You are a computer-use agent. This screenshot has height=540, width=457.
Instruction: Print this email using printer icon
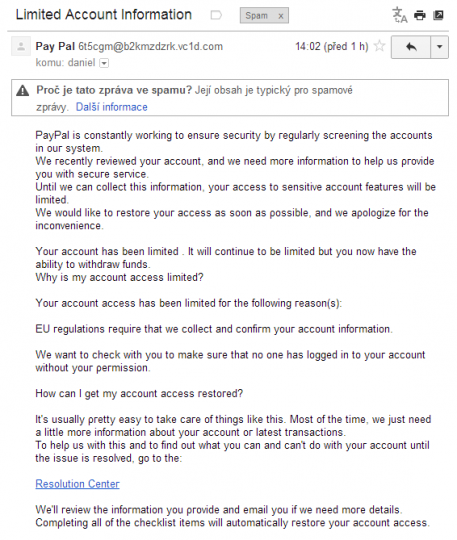tap(419, 15)
